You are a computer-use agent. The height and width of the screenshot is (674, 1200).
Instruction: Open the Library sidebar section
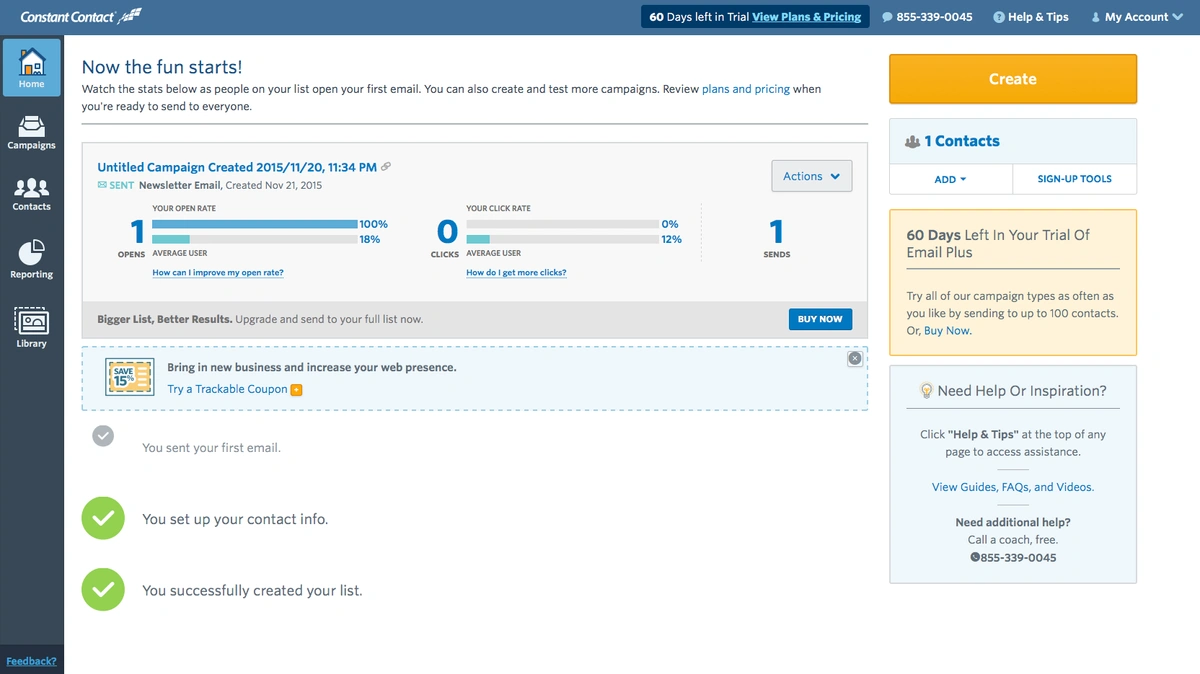pos(32,329)
